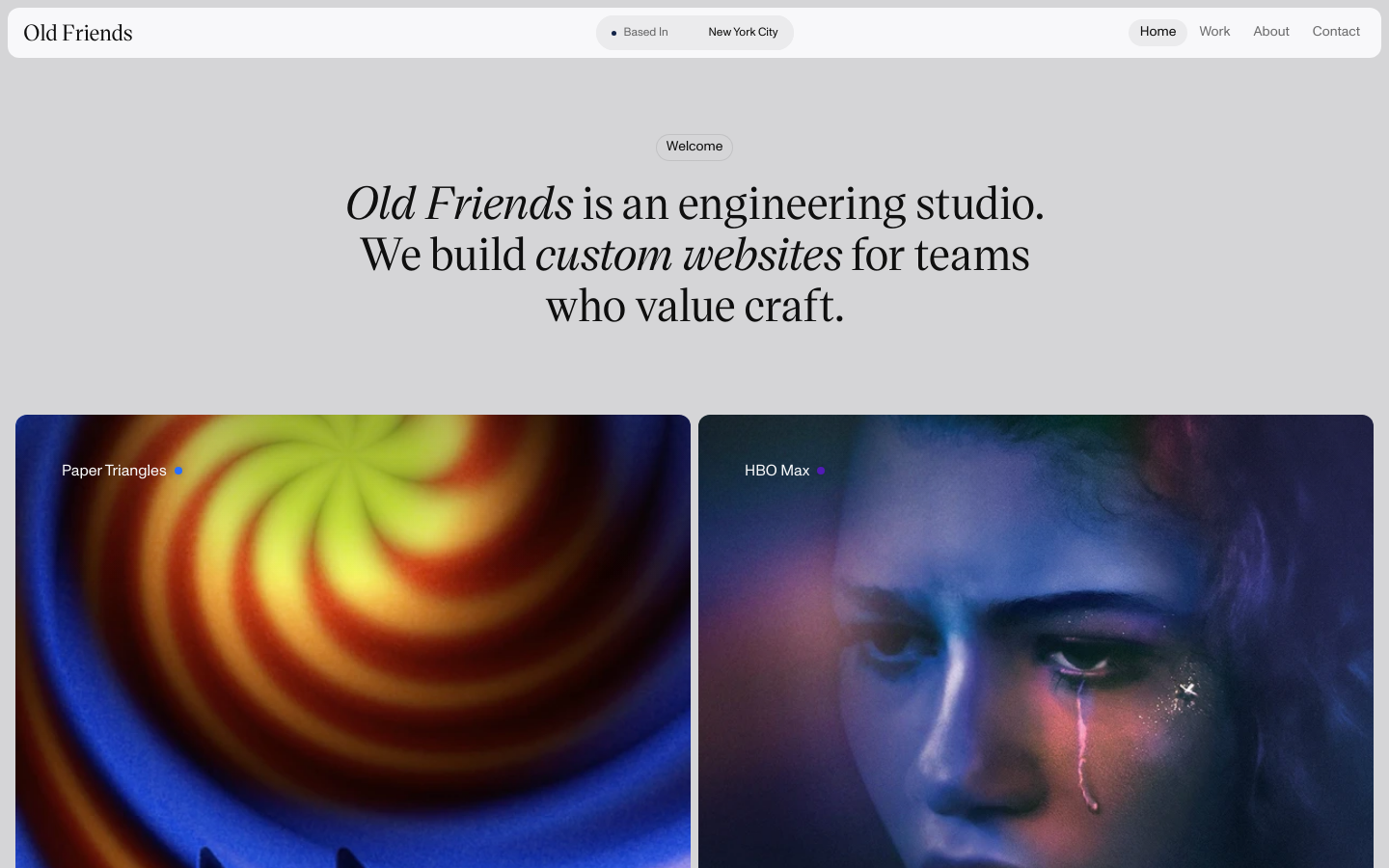Open the Home nav item
The height and width of the screenshot is (868, 1389).
(x=1157, y=32)
